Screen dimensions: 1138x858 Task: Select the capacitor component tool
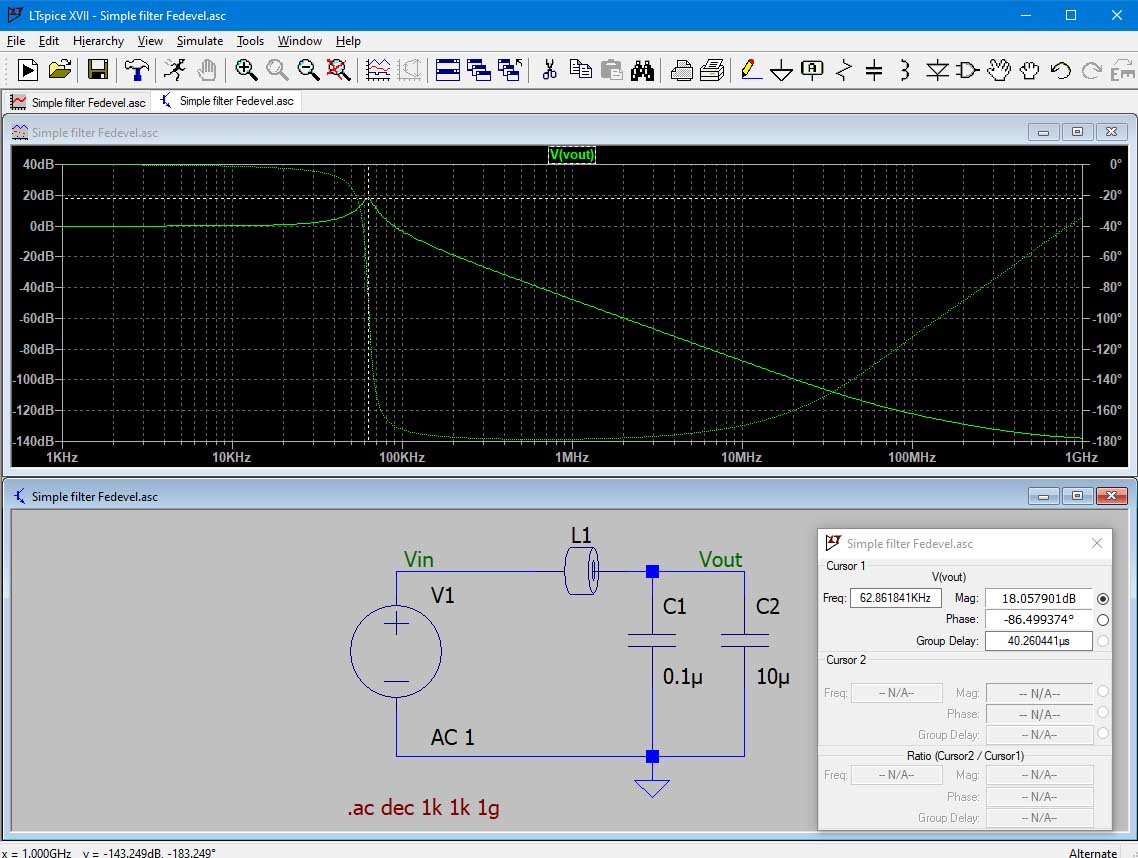coord(874,70)
